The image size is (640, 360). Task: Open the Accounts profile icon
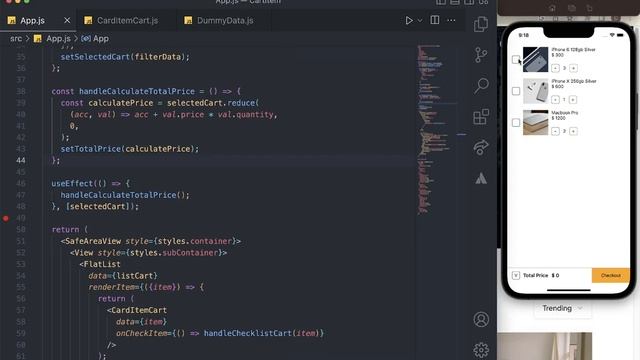click(x=481, y=319)
